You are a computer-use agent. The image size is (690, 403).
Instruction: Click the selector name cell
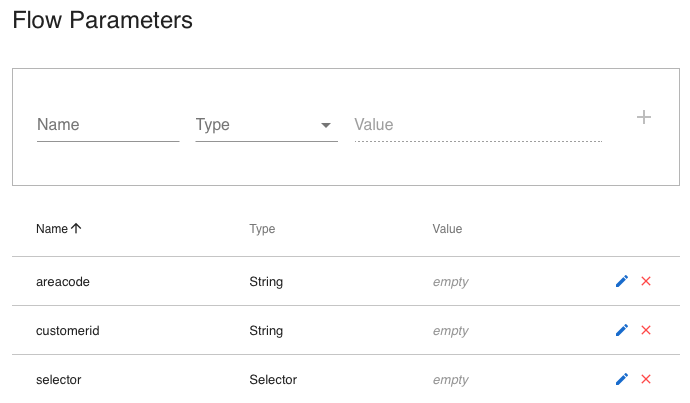[58, 379]
